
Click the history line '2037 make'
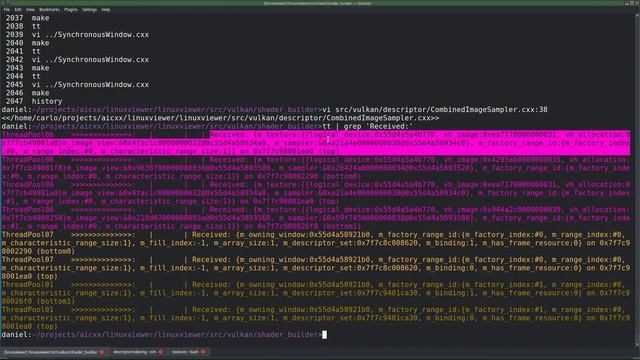tap(27, 18)
